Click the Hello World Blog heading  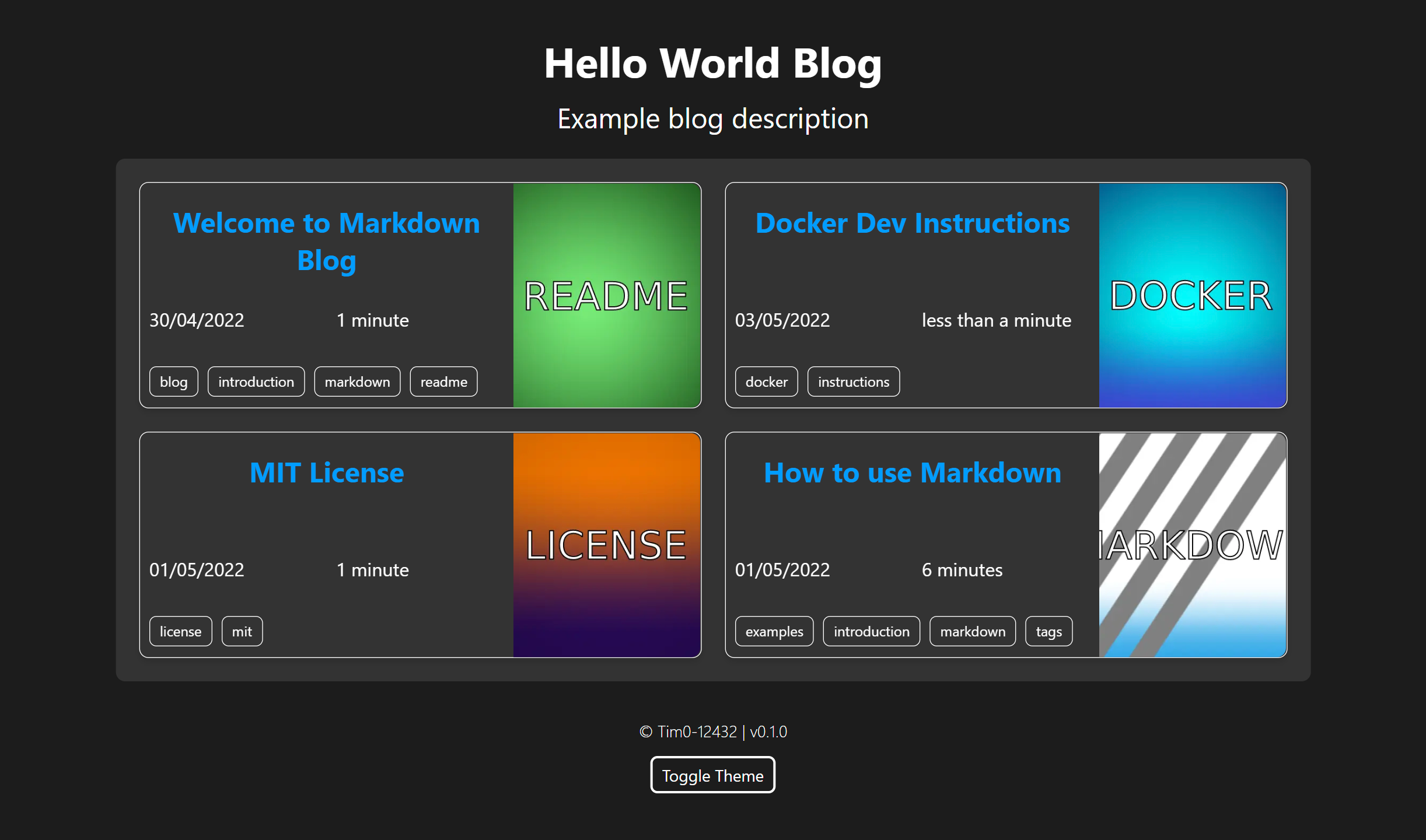pos(712,63)
